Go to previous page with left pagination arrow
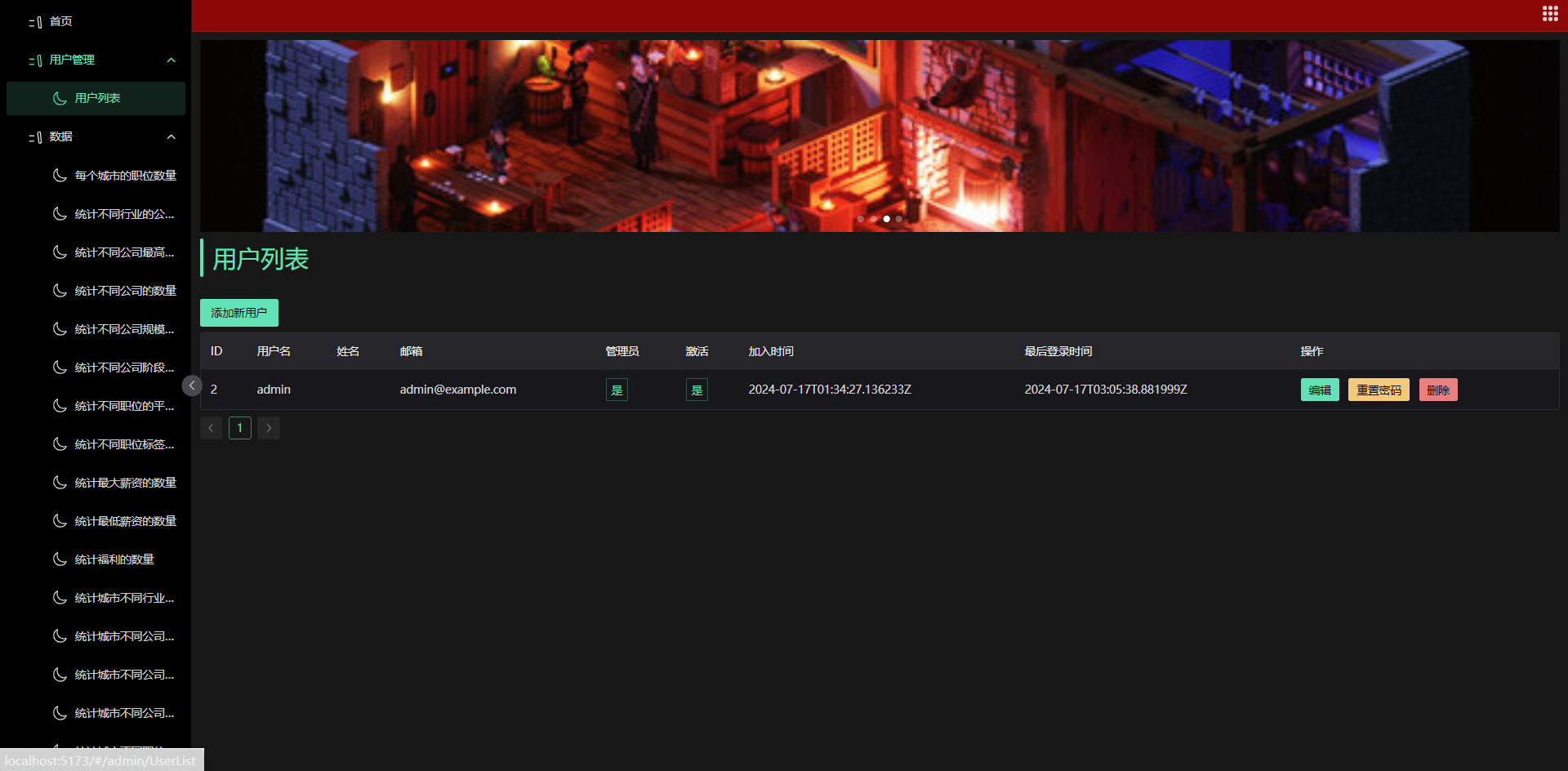Screen dimensions: 1568x771 [x=211, y=428]
